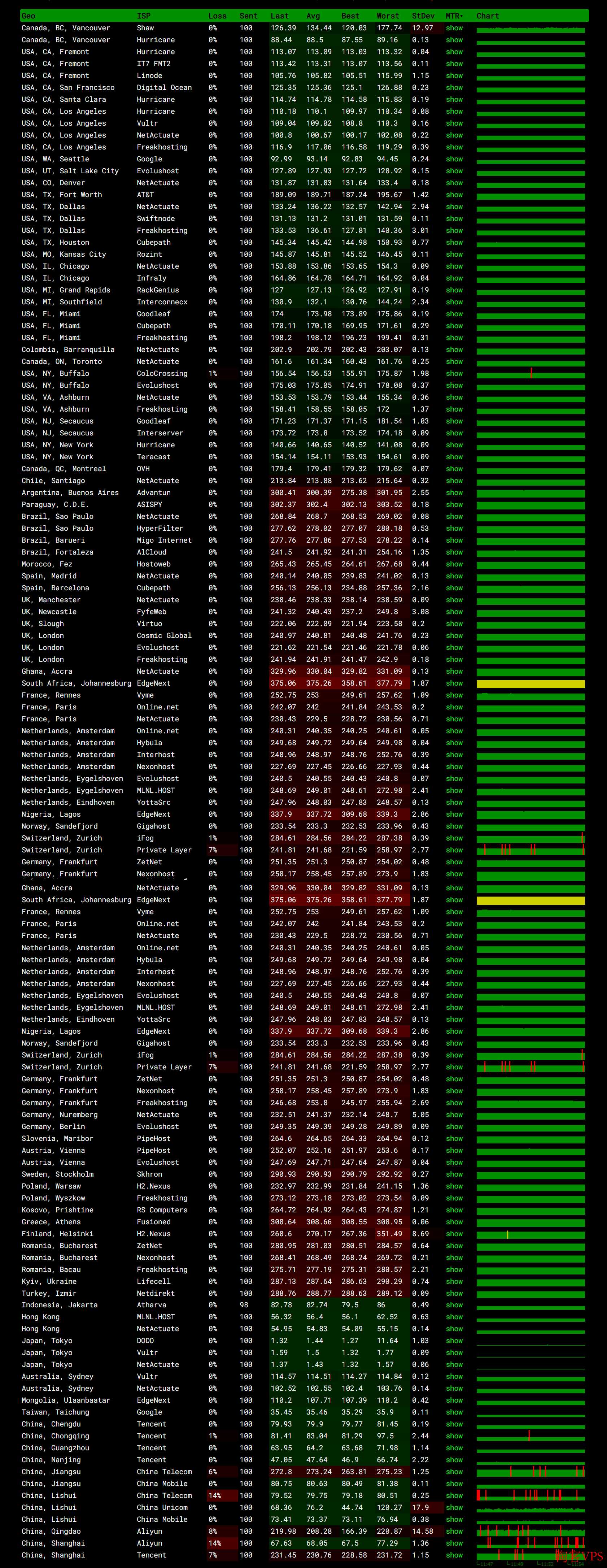607x1568 pixels.
Task: Select the 'Interconnecx' ISP cell
Action: pyautogui.click(x=162, y=302)
